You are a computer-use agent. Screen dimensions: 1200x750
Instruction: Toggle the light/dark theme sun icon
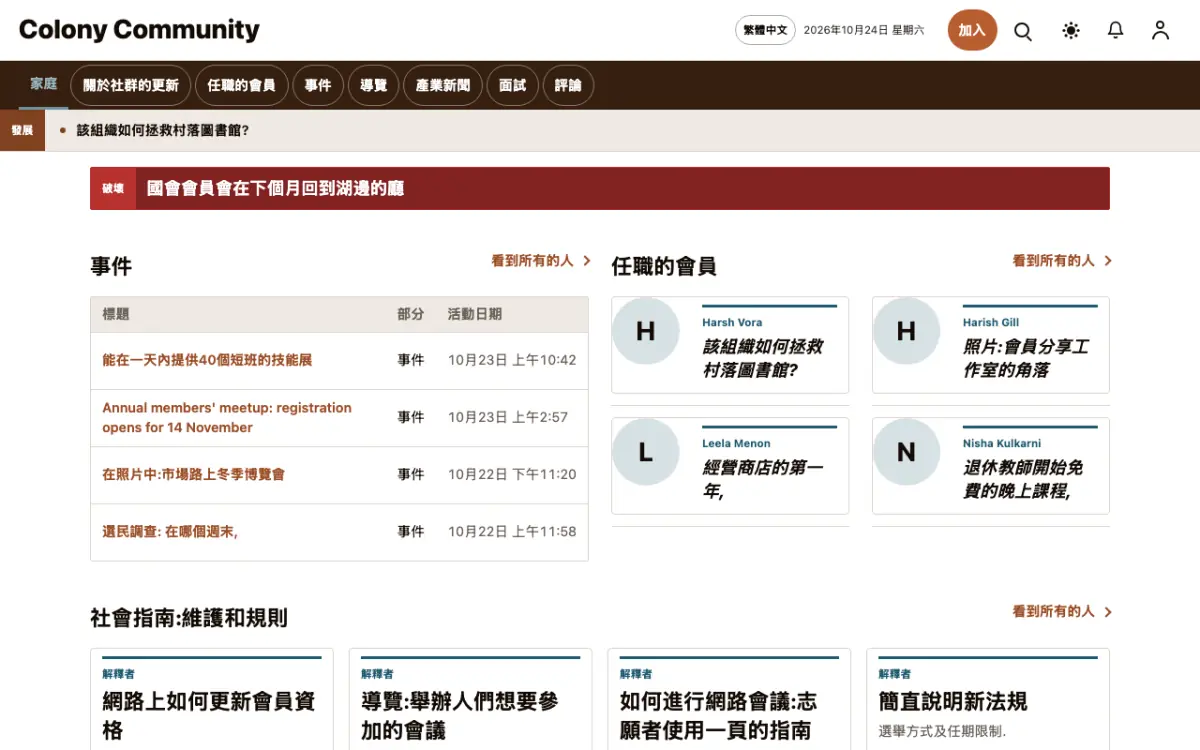1071,31
